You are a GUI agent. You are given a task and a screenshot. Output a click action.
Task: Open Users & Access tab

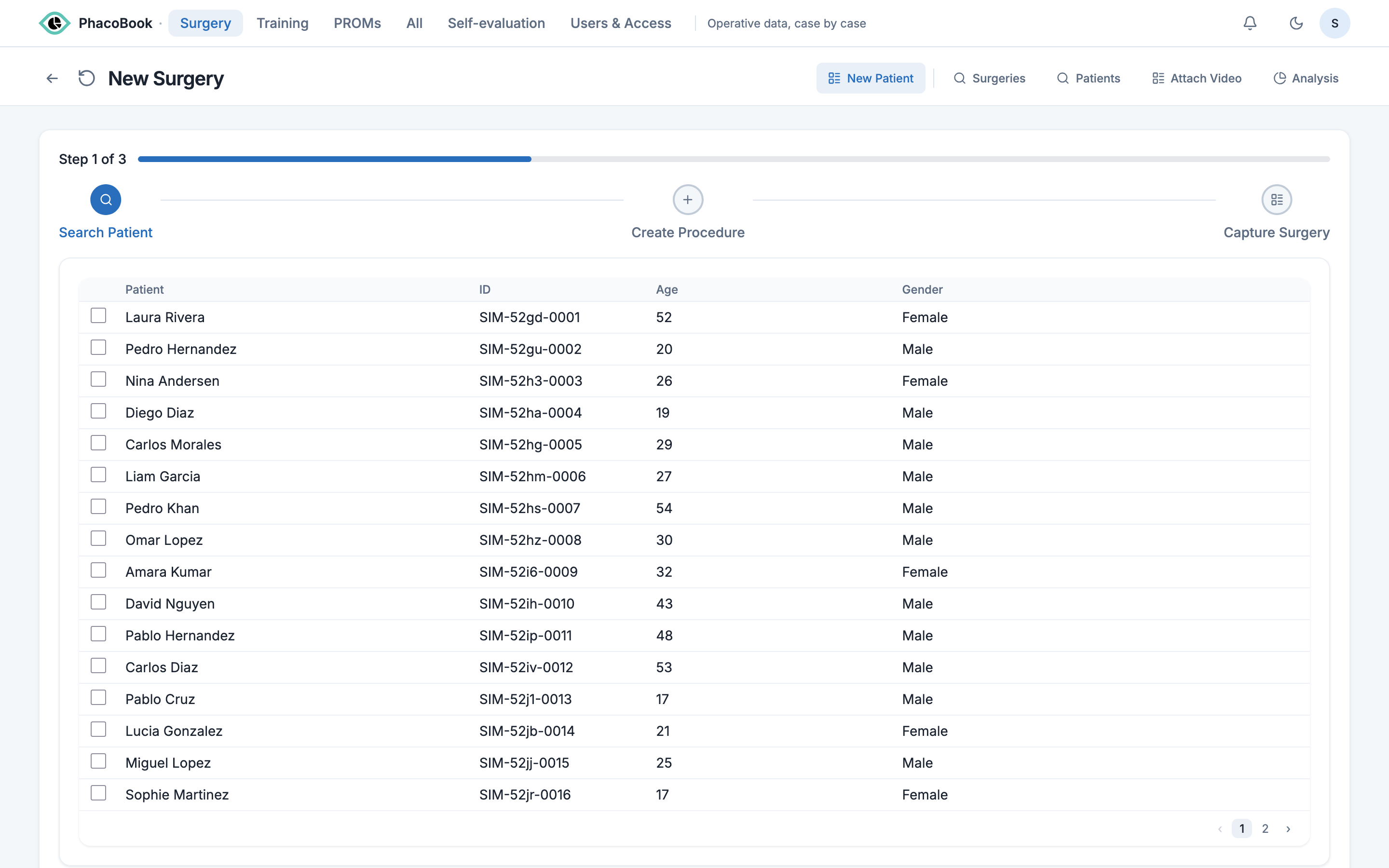tap(621, 23)
